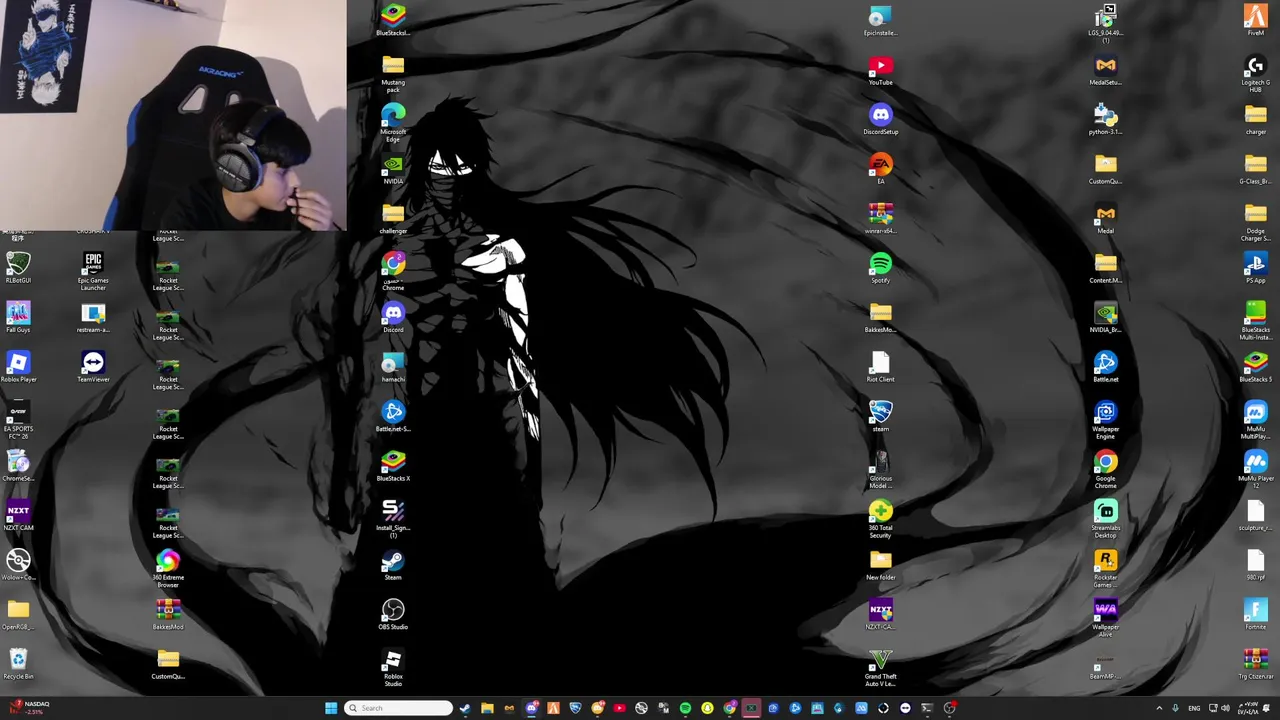Image resolution: width=1280 pixels, height=720 pixels.
Task: Open the Roblox Player shortcut
Action: pyautogui.click(x=18, y=367)
